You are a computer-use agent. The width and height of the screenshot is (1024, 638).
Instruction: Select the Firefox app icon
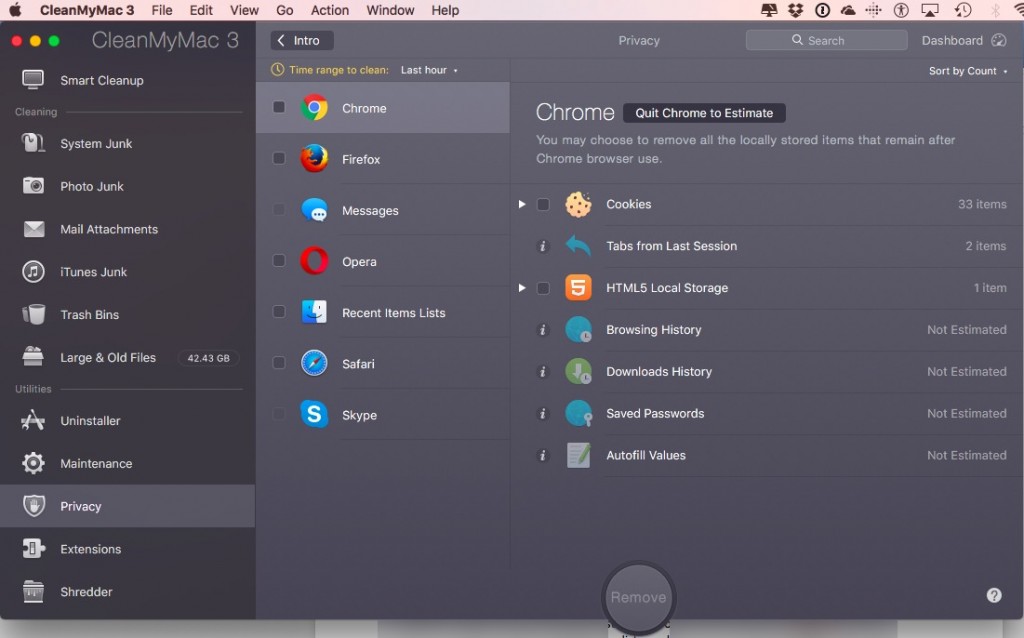[x=314, y=159]
